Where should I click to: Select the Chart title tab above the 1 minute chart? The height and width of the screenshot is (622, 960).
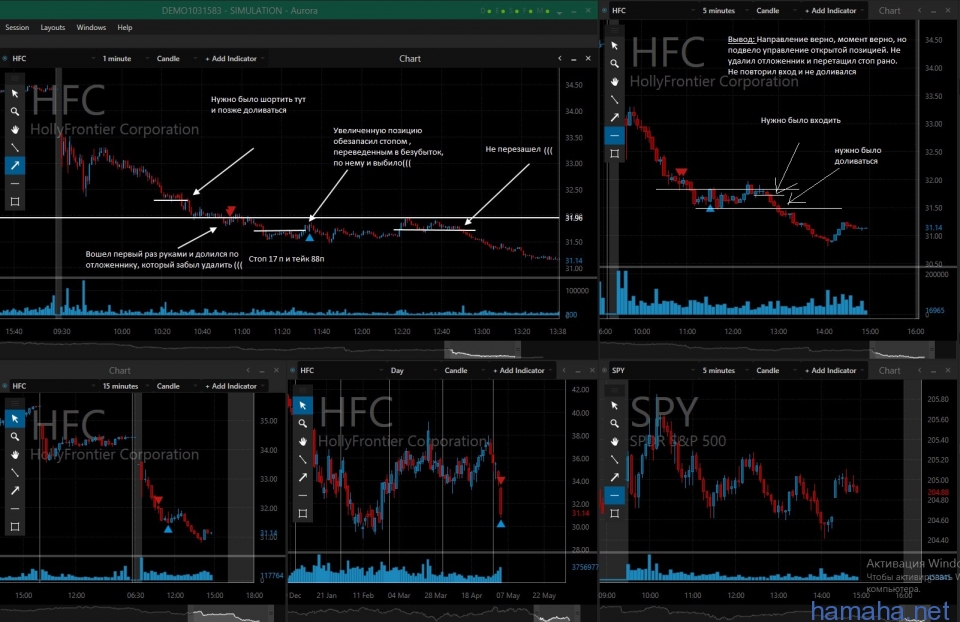click(x=410, y=59)
